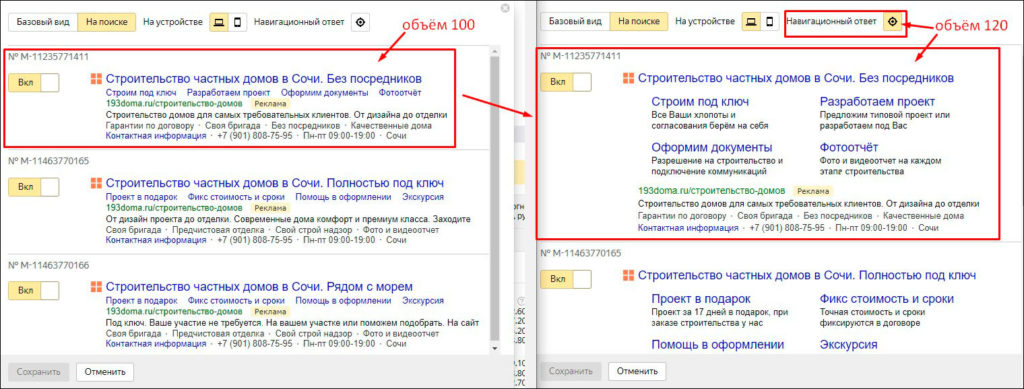Click large 'Проект в подарок' sitelink in right panel

tap(701, 299)
